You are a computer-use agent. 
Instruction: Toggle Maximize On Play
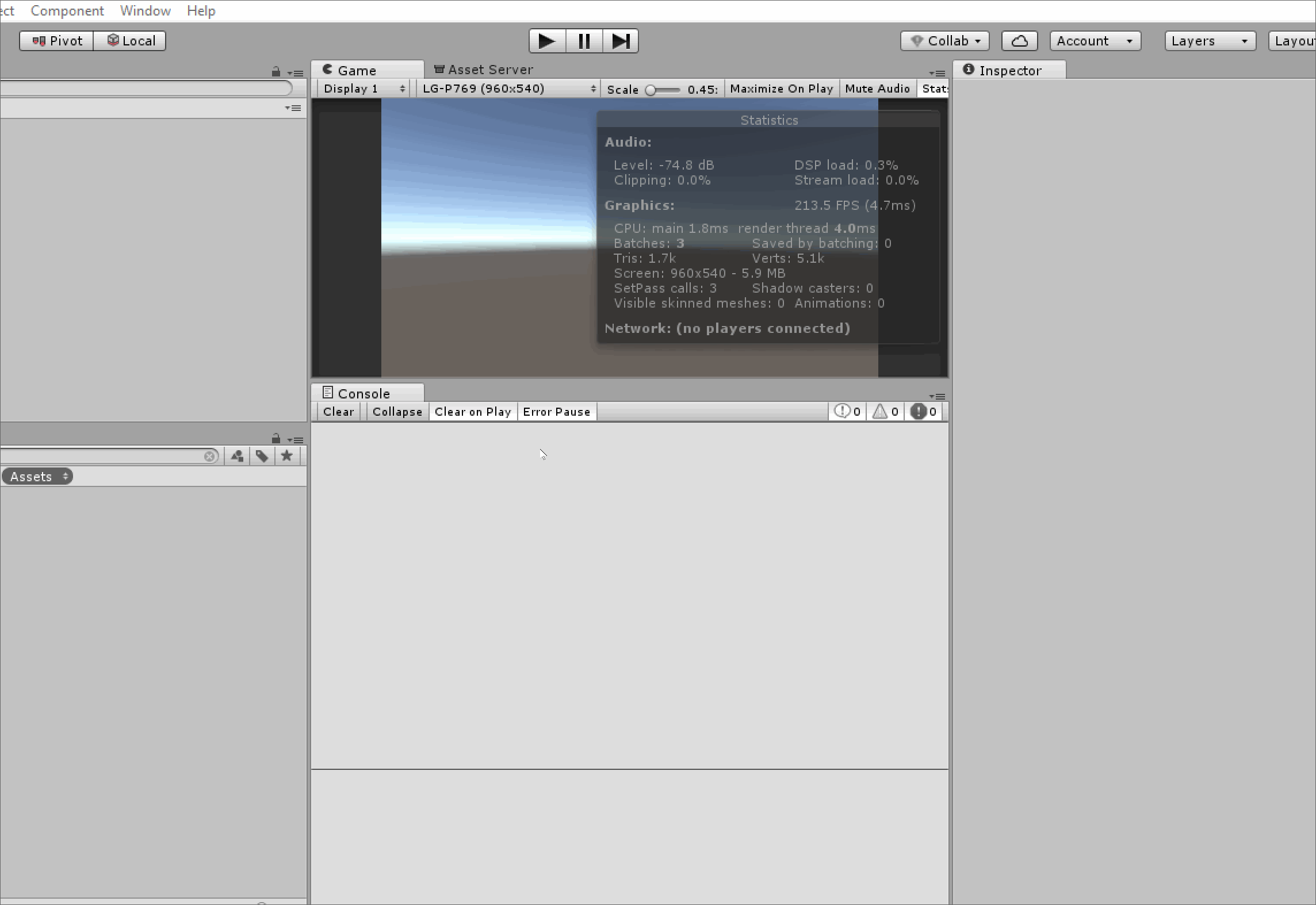[x=781, y=89]
